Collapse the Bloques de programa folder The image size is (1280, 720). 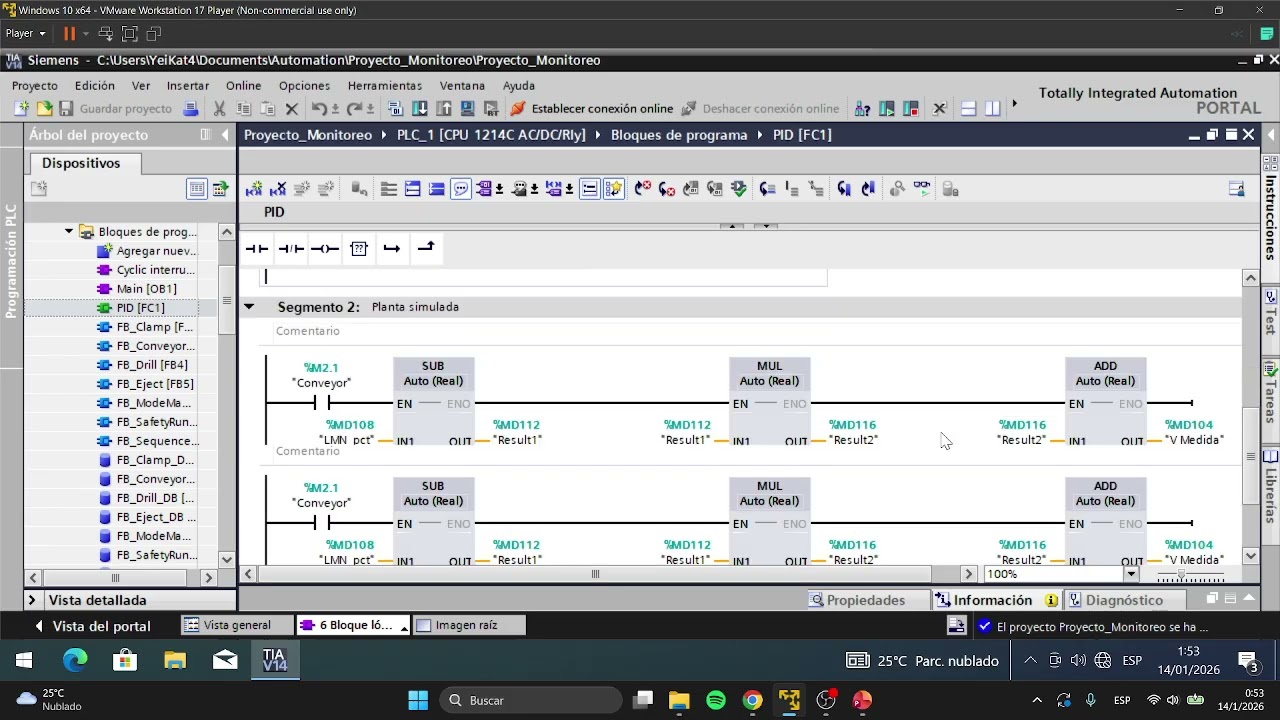coord(69,231)
